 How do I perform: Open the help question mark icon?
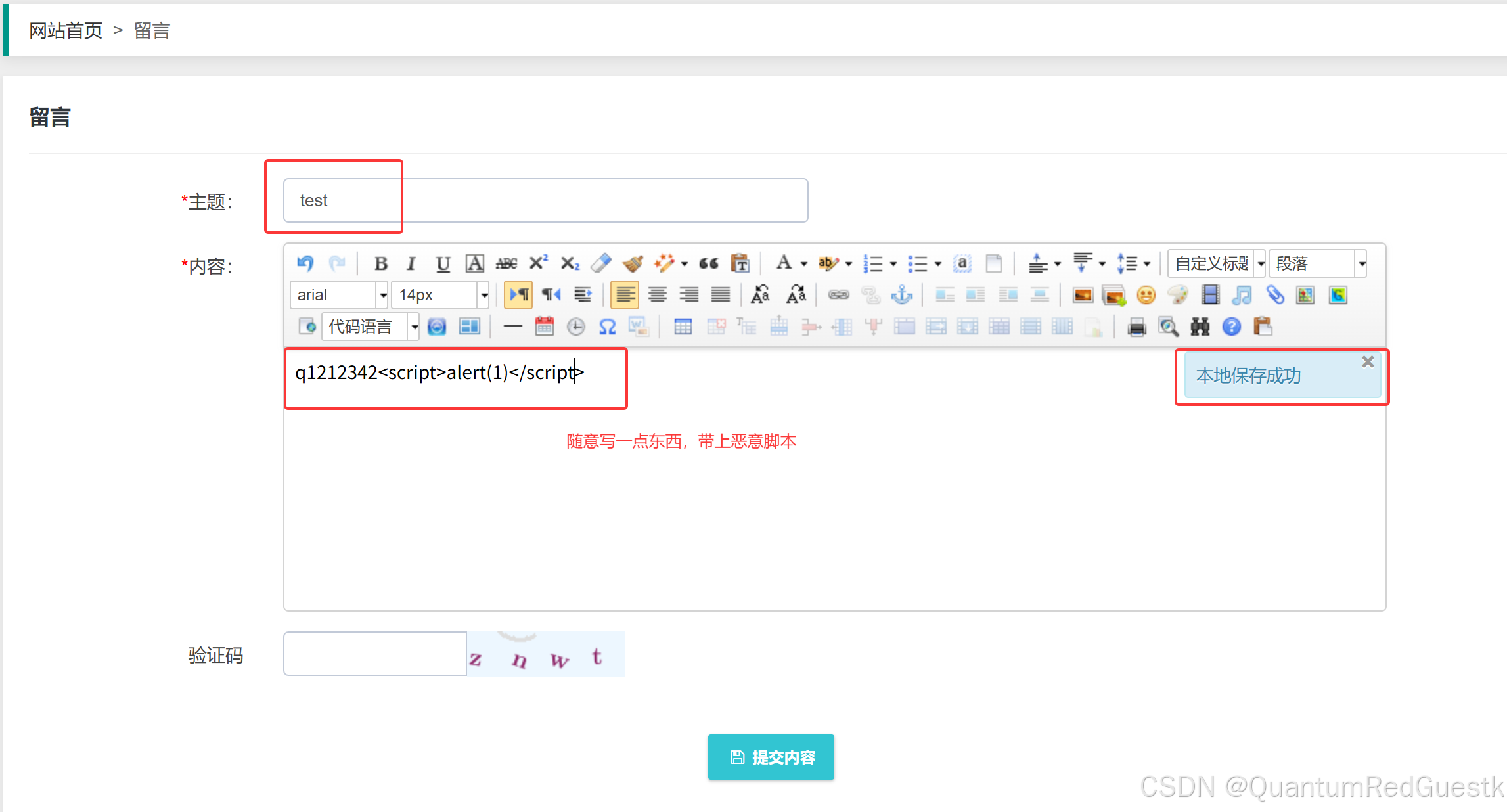(x=1232, y=327)
